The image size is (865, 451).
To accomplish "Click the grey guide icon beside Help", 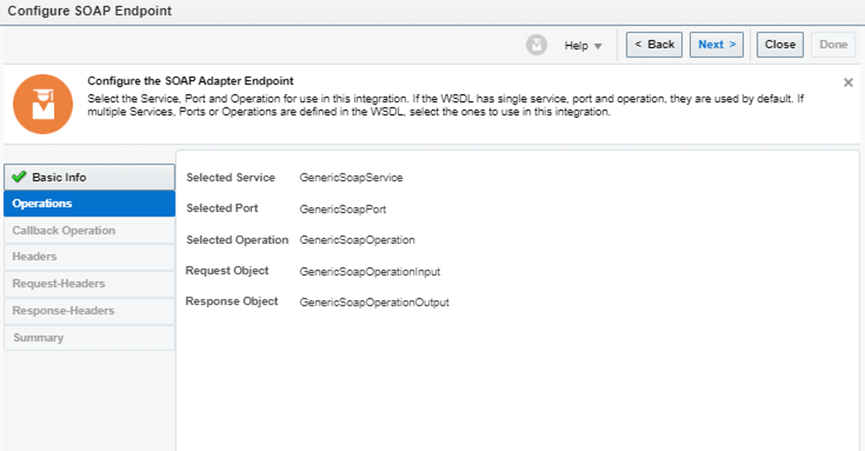I will (x=536, y=45).
